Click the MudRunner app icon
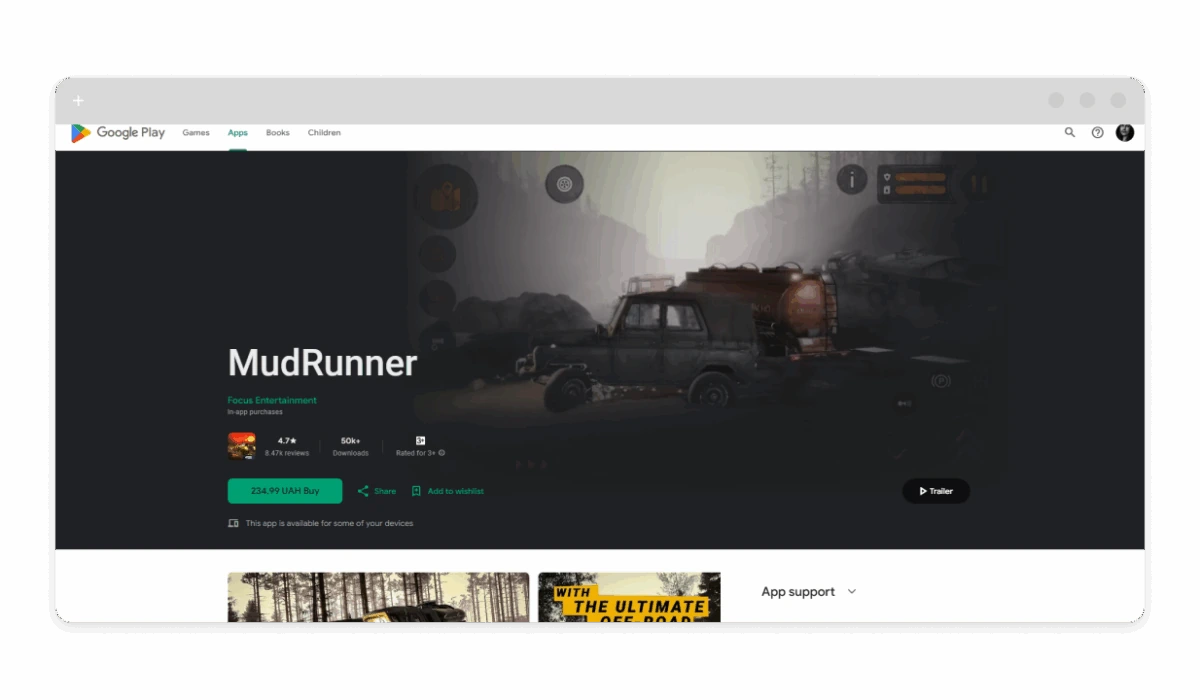The height and width of the screenshot is (700, 1200). 241,445
